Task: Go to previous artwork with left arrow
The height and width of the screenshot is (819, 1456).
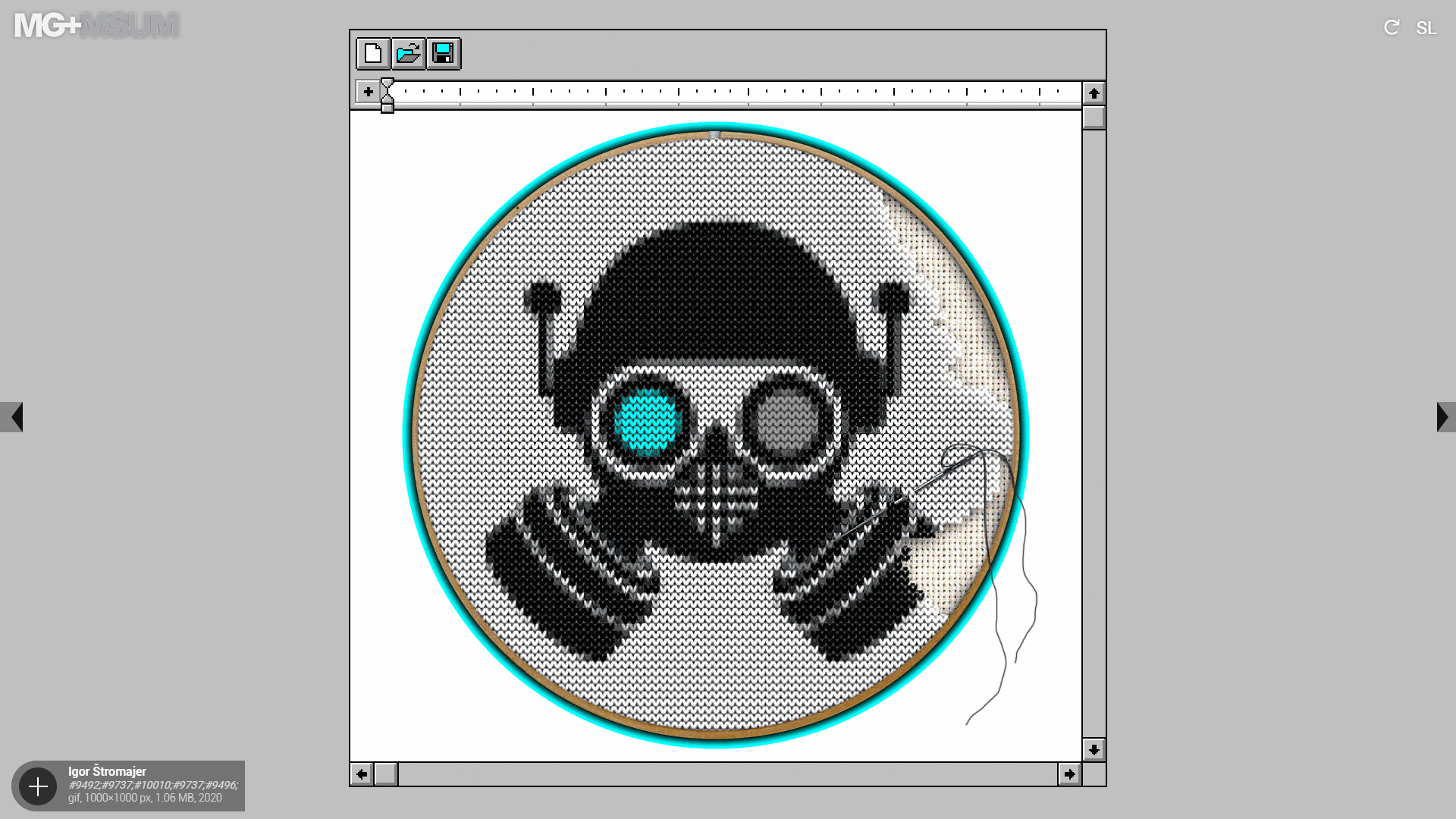Action: [x=12, y=417]
